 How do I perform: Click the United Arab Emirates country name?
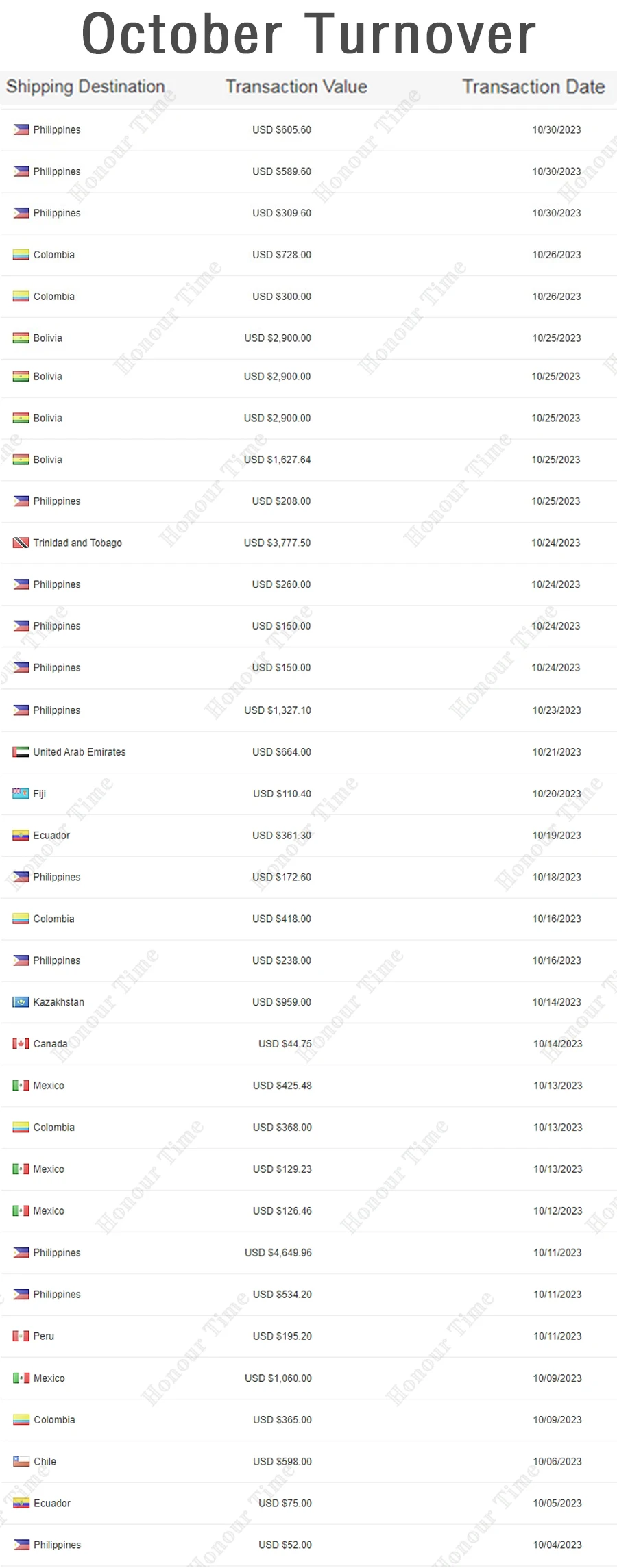point(80,751)
